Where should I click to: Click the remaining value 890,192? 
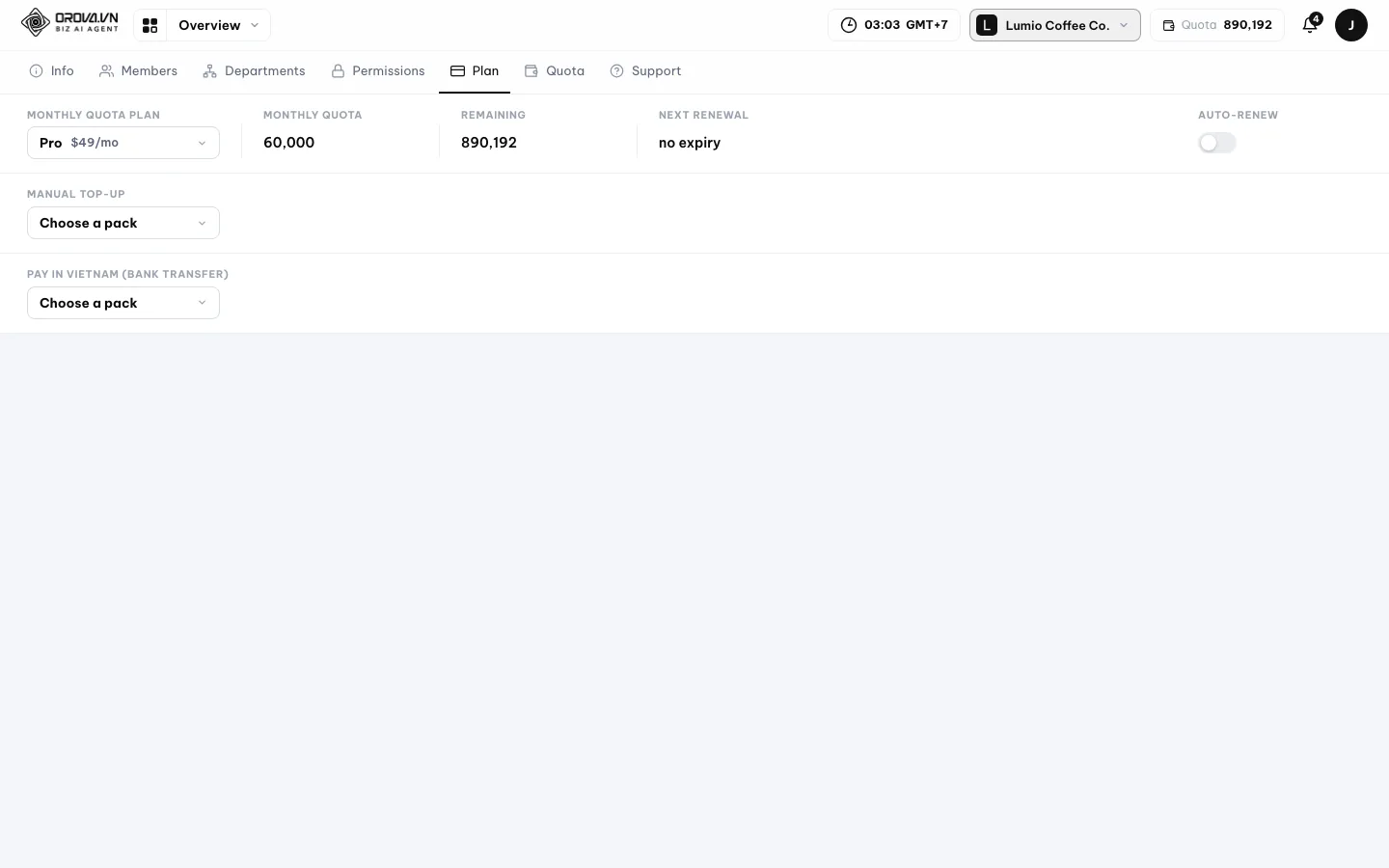pos(489,143)
